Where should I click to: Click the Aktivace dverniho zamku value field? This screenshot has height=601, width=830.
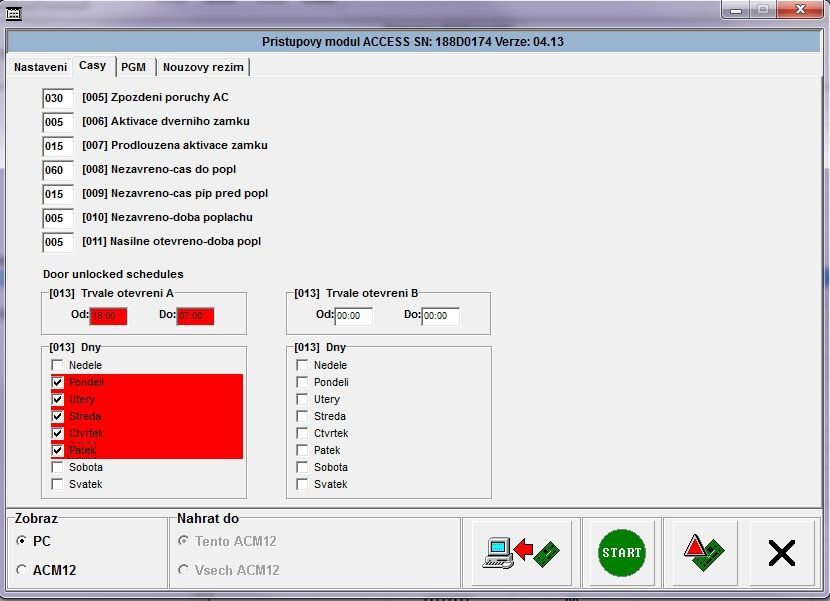click(58, 122)
